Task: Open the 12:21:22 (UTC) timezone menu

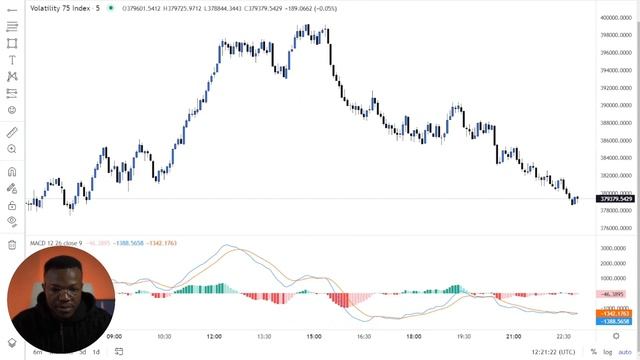Action: click(553, 352)
